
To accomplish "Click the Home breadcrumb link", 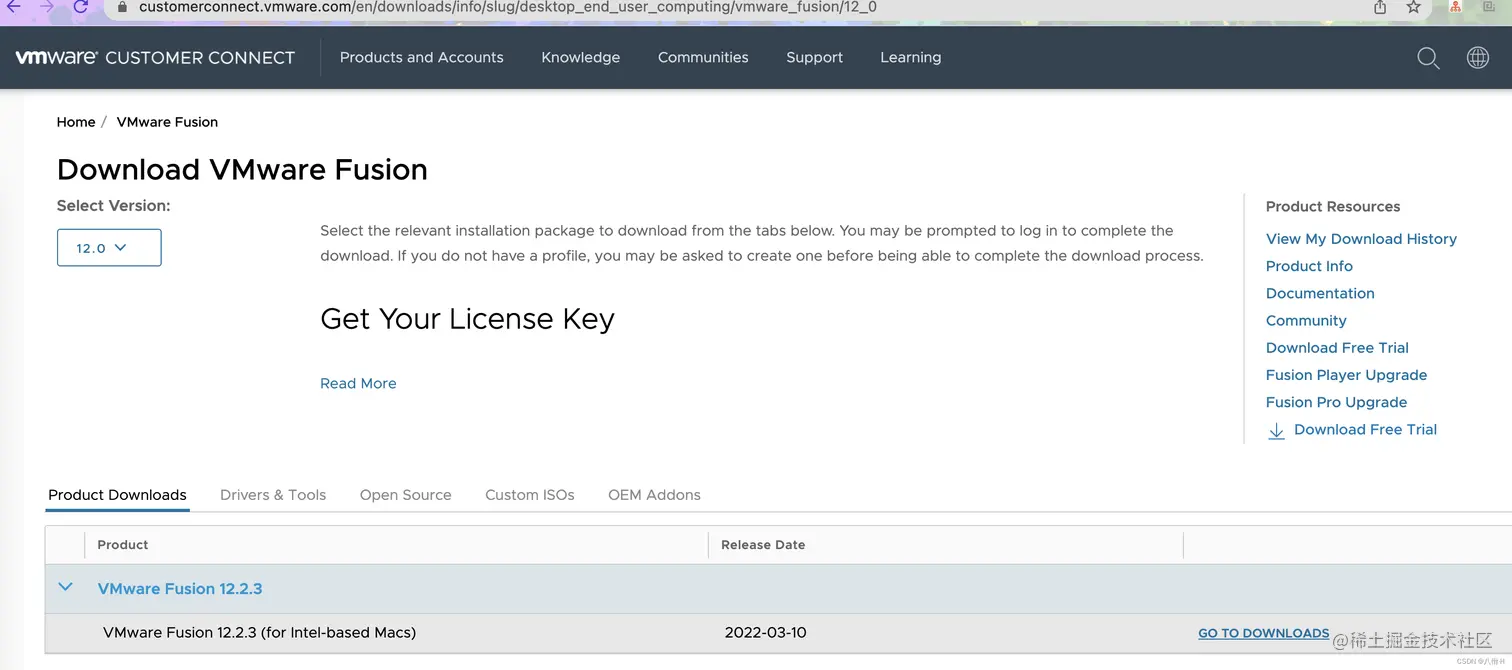I will [76, 122].
